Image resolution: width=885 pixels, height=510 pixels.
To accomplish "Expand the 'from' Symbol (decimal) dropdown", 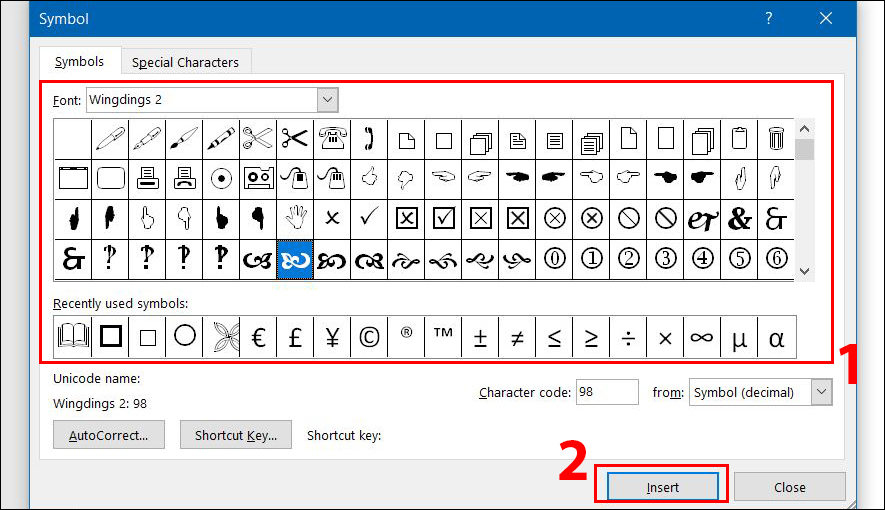I will click(821, 392).
